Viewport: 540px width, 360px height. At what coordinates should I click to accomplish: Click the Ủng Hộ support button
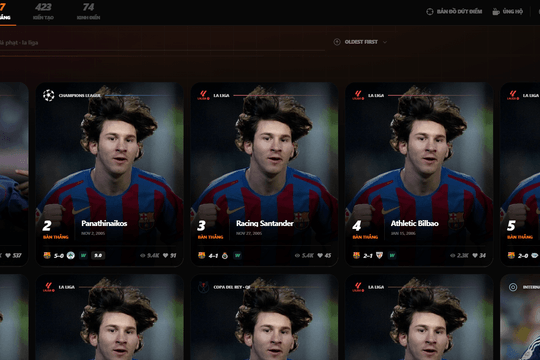click(x=508, y=12)
